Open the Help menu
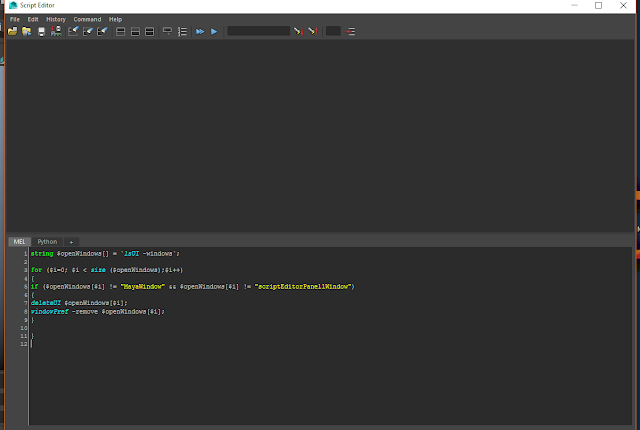Screen dimensions: 640x430 click(x=116, y=19)
